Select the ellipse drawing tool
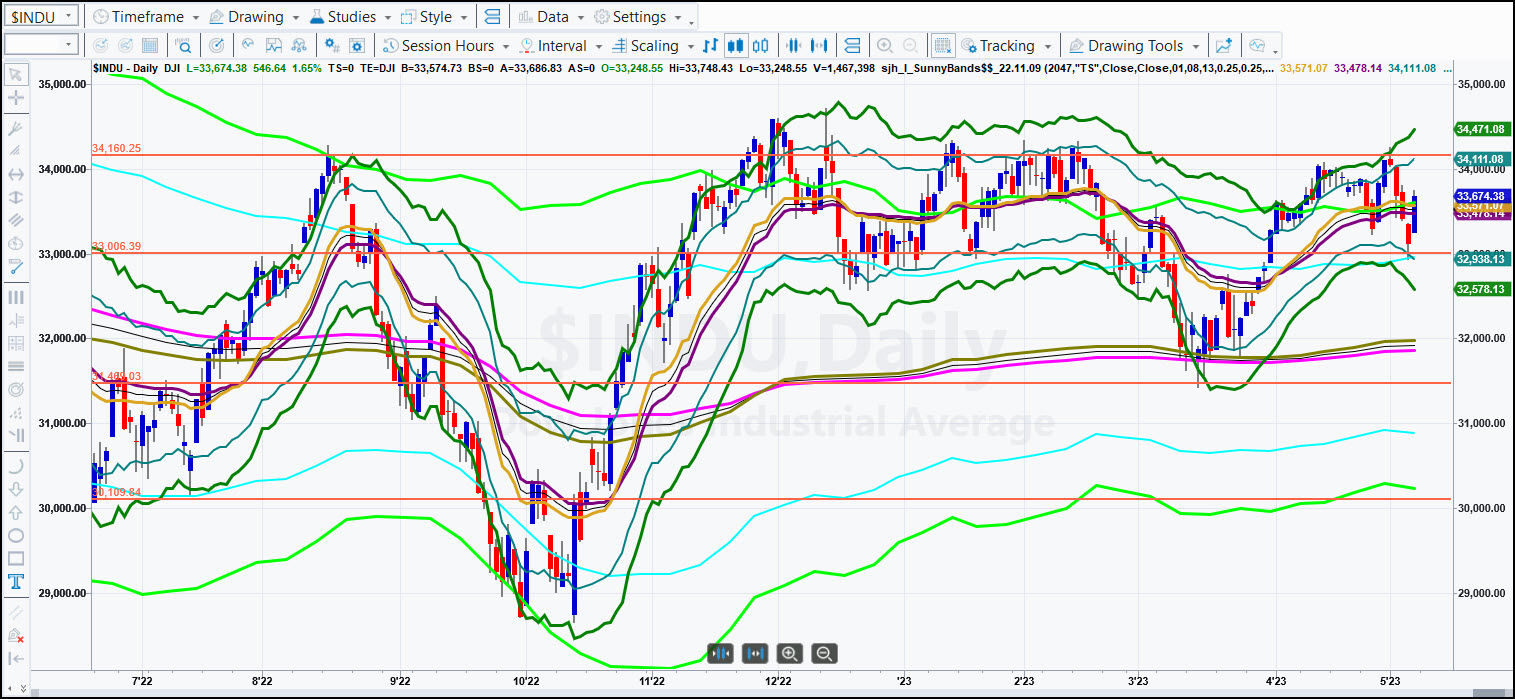 point(15,535)
